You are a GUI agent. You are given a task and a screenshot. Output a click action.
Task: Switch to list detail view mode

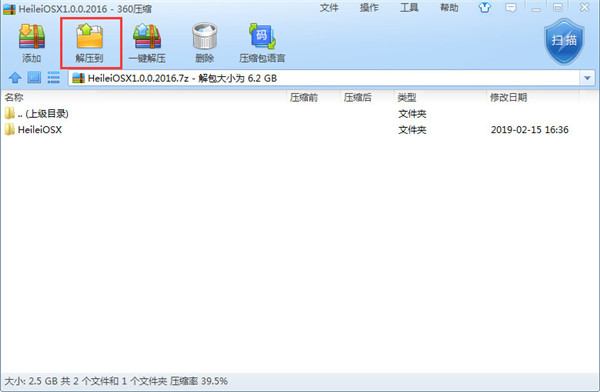[54, 78]
